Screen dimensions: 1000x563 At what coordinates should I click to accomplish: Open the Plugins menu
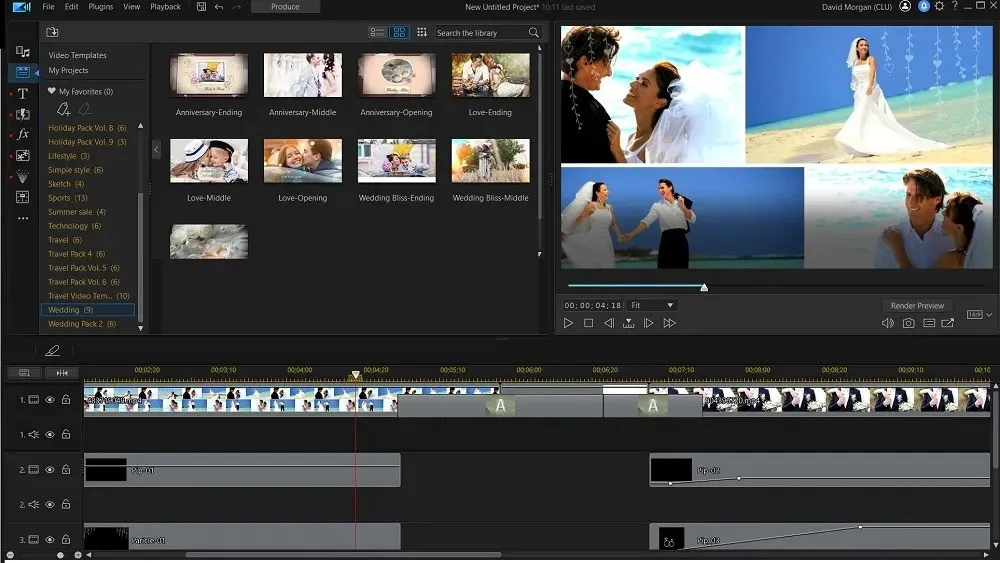point(100,7)
